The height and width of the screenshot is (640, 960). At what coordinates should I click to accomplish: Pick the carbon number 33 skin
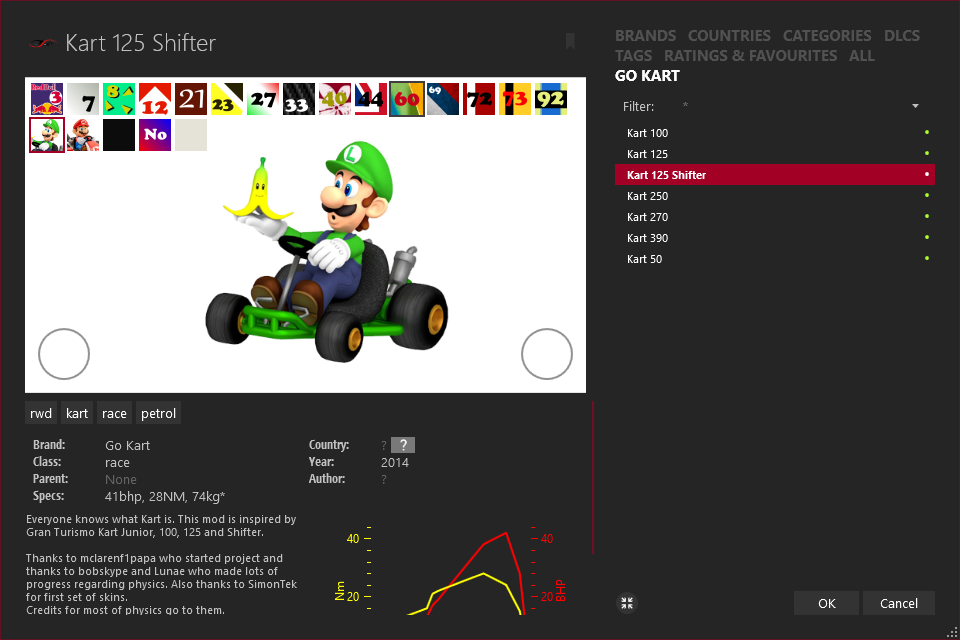[299, 99]
